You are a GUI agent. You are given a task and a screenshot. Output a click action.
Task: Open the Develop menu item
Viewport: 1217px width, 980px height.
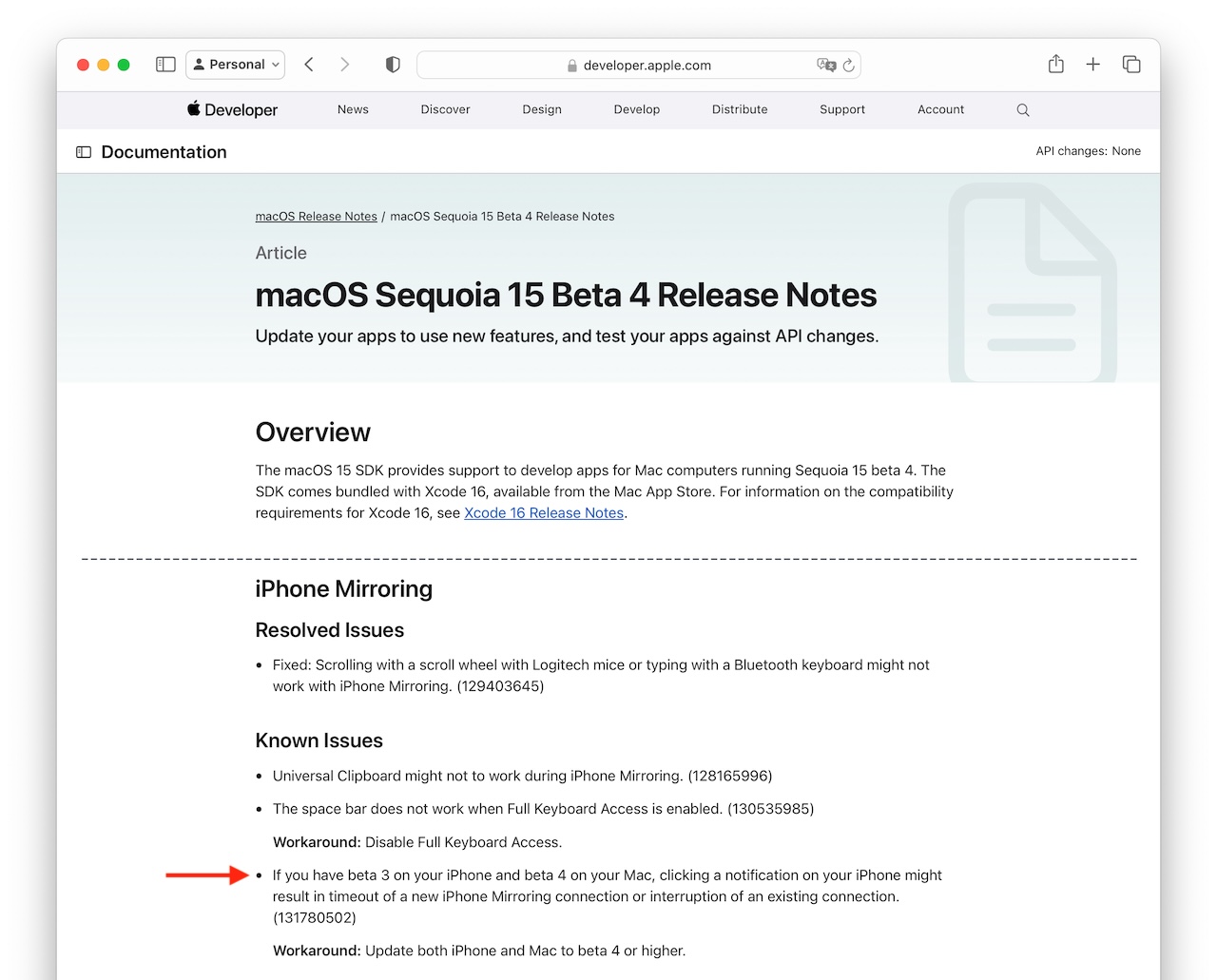(x=637, y=109)
